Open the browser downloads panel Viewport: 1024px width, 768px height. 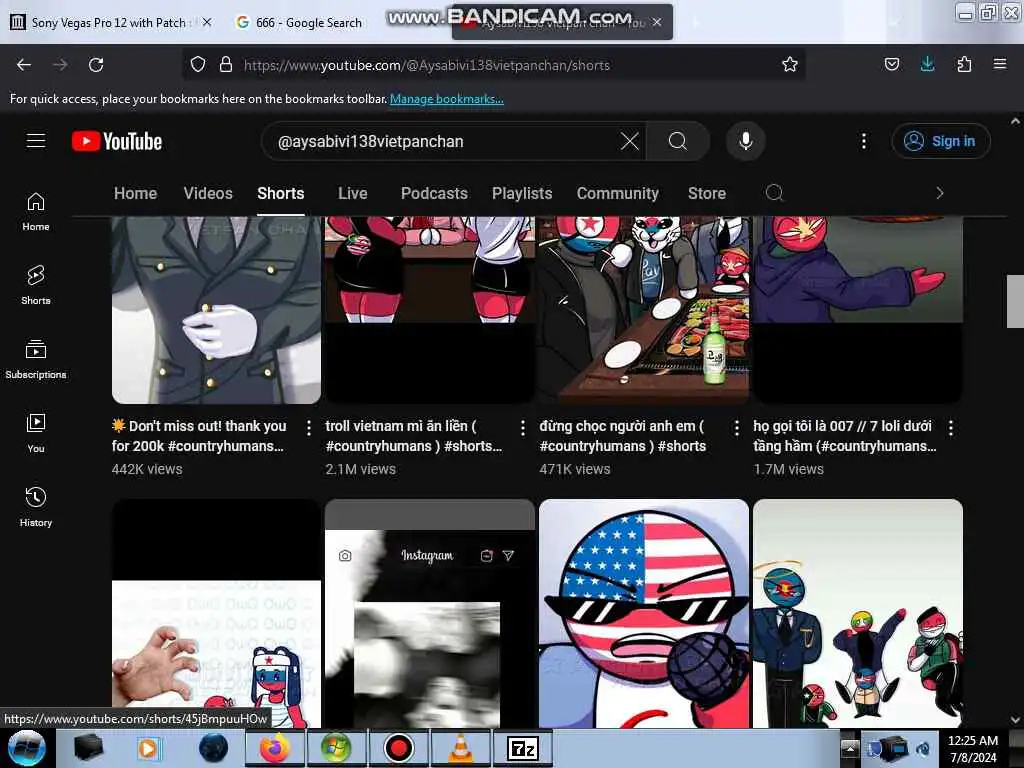coord(927,65)
